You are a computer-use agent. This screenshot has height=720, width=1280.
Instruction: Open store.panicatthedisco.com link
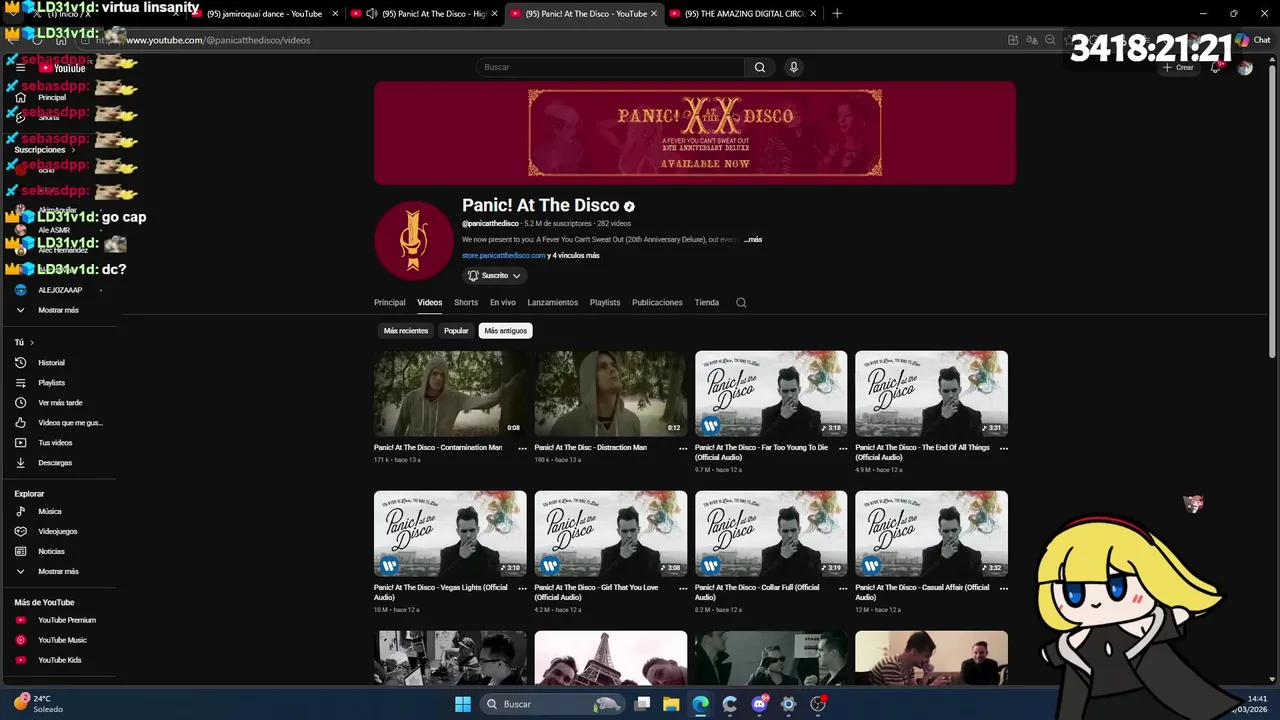point(503,255)
